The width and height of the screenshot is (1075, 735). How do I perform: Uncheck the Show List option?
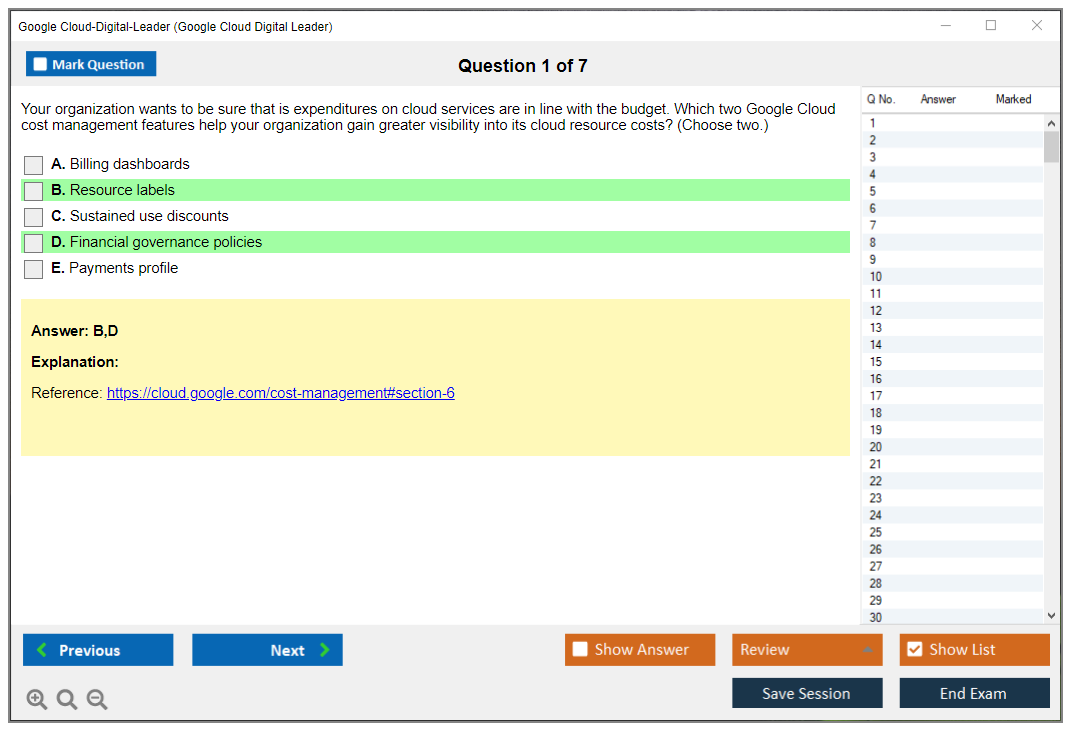914,650
